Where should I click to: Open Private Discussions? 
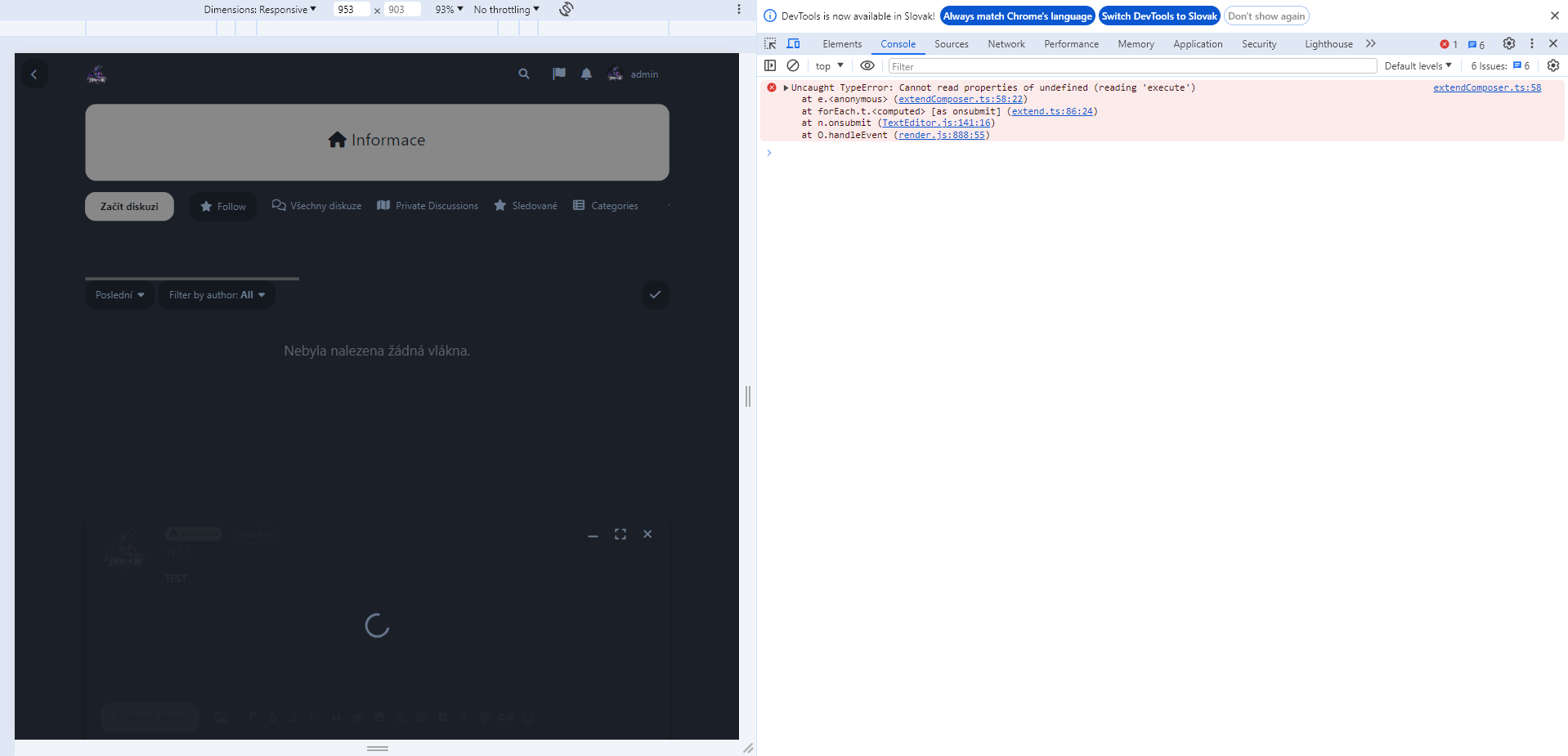[x=428, y=206]
